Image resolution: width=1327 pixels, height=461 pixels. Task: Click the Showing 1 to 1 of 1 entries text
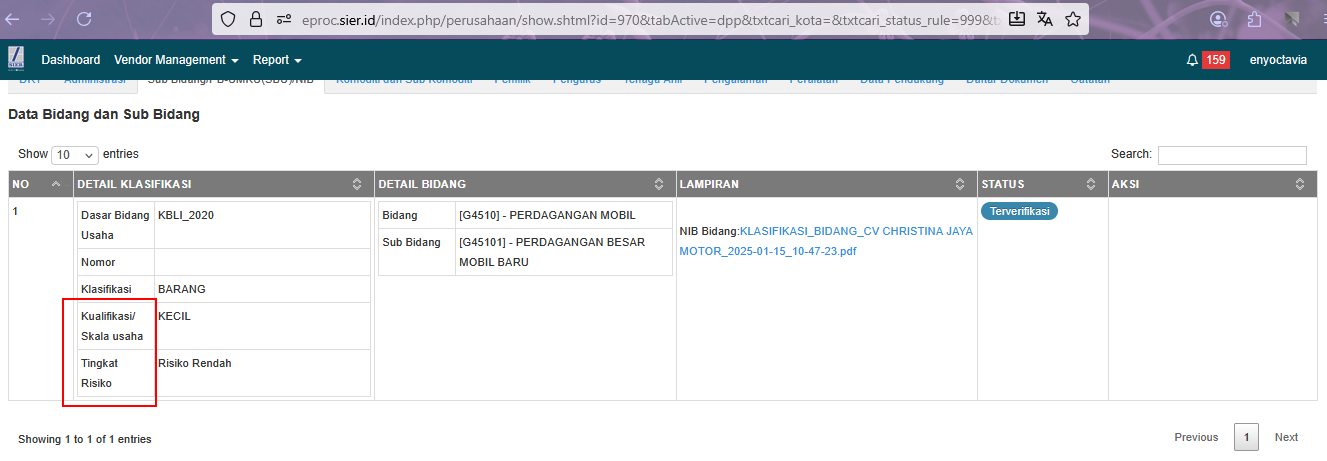85,439
